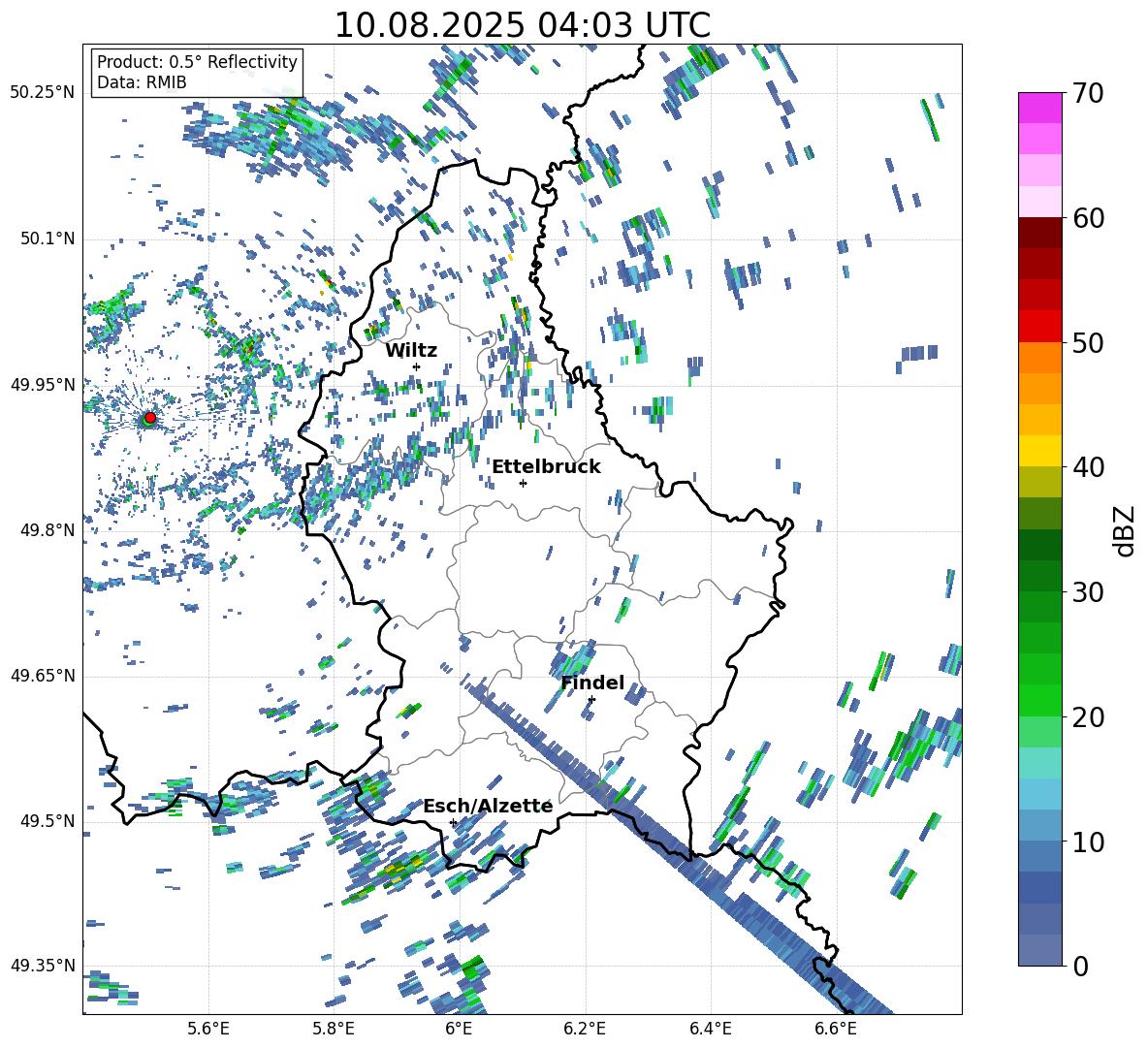Click the longitude label 5.8°E
Viewport: 1148px width, 1048px height.
click(x=334, y=1029)
